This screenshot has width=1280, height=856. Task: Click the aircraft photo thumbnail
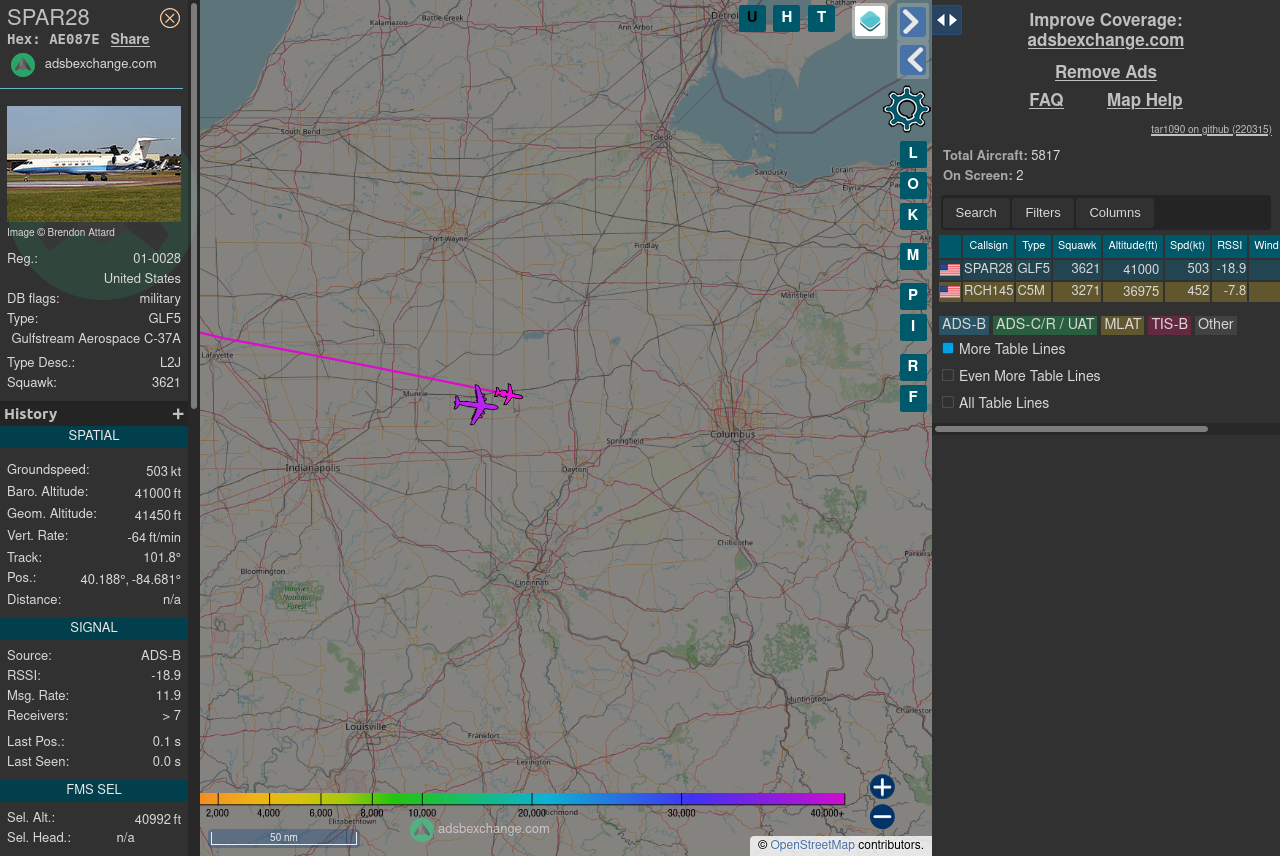94,164
